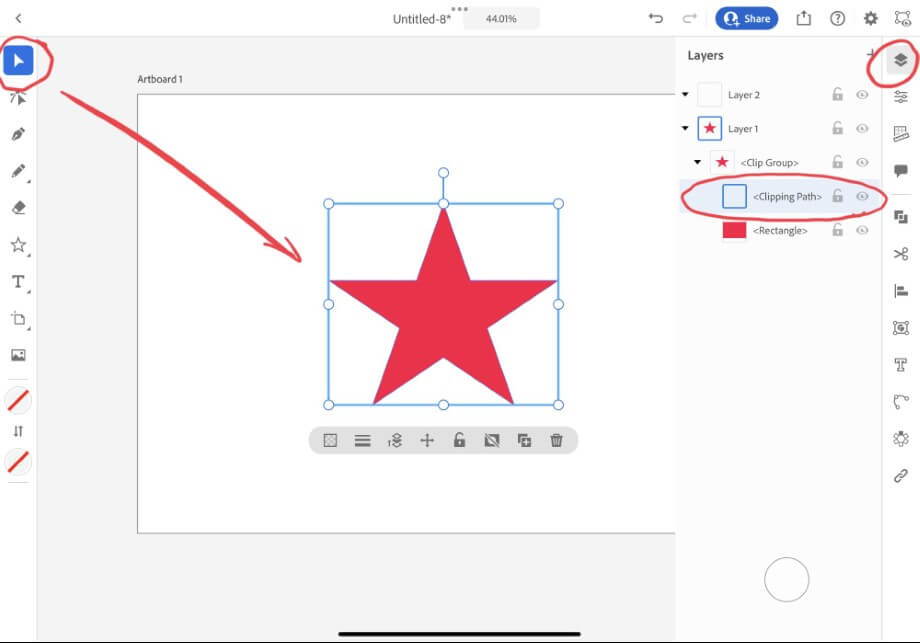Open the Object panel icon
Screen dimensions: 920x643
click(x=901, y=327)
